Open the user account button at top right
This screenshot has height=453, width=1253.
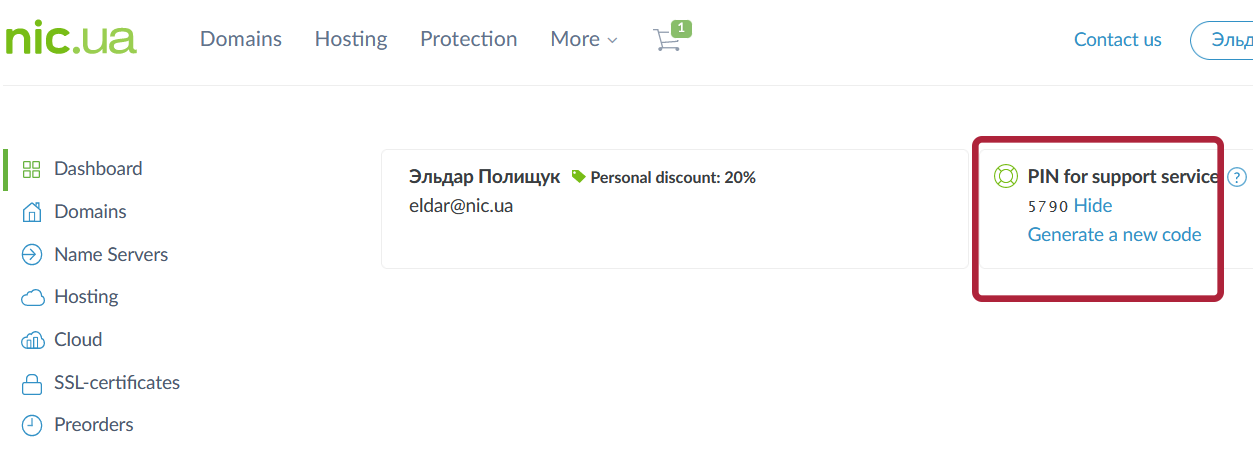point(1225,40)
